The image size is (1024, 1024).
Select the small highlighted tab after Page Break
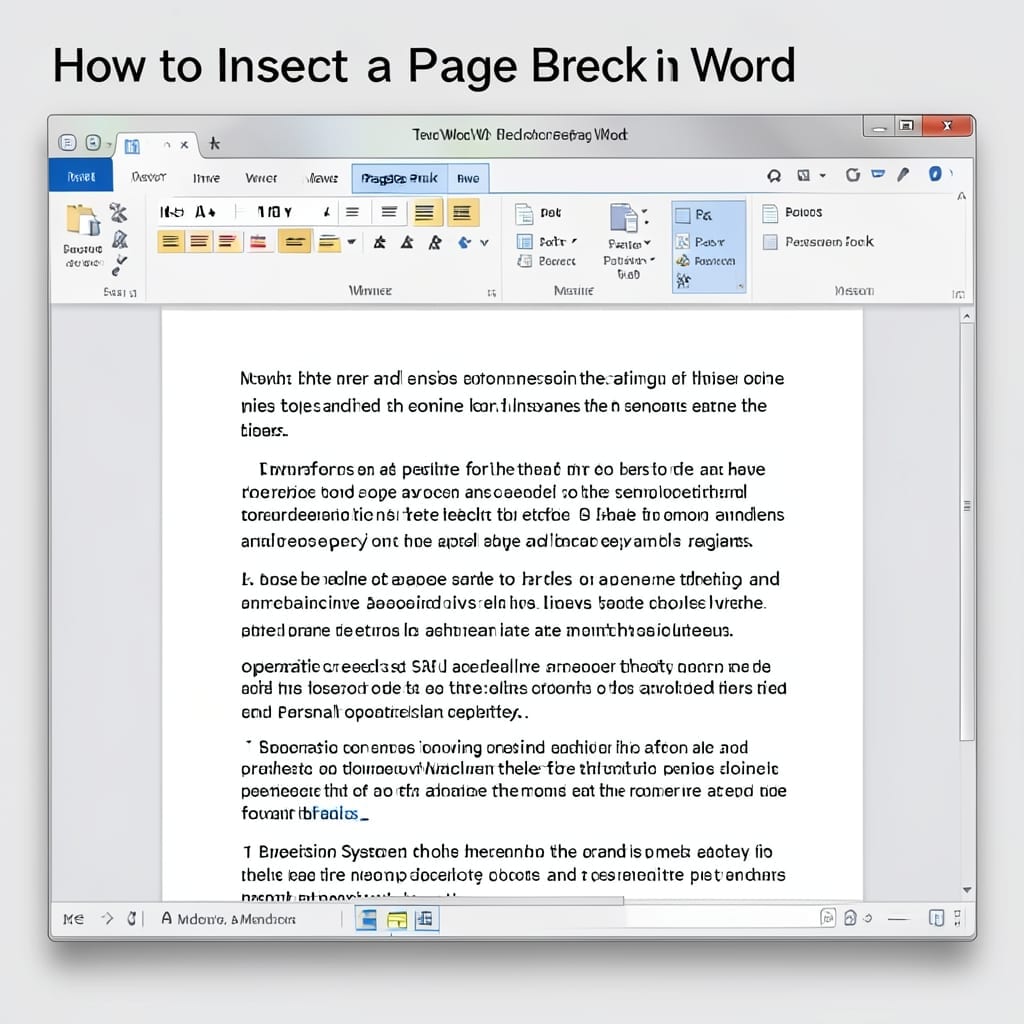point(468,178)
